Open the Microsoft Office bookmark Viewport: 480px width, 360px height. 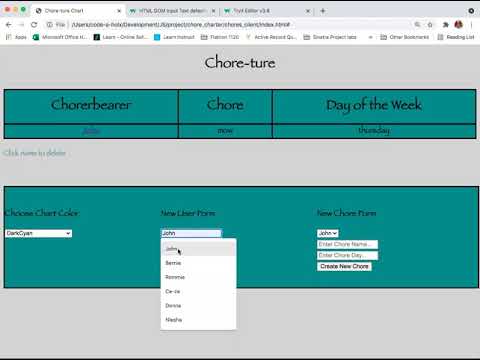click(60, 37)
